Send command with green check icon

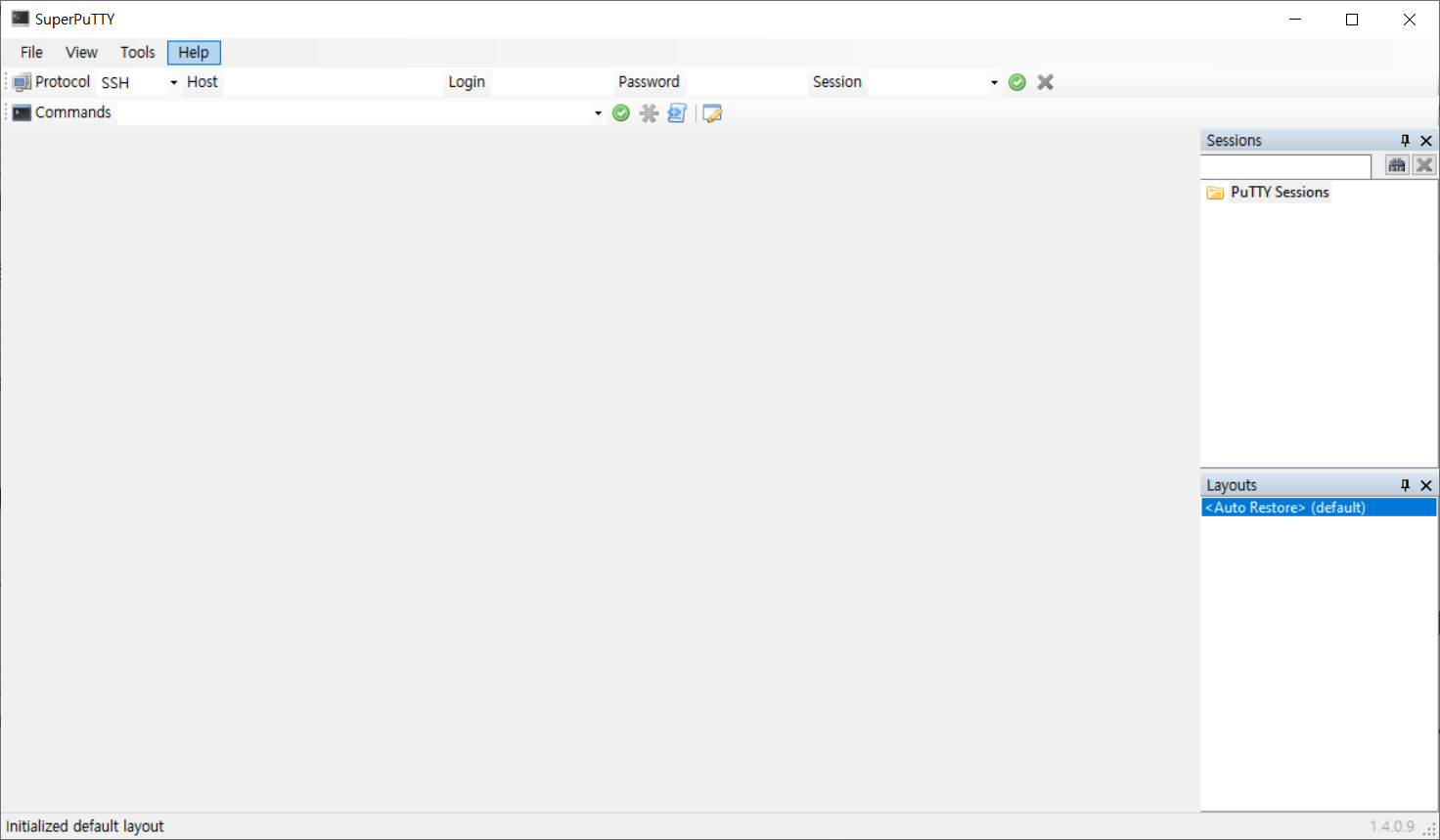[621, 113]
